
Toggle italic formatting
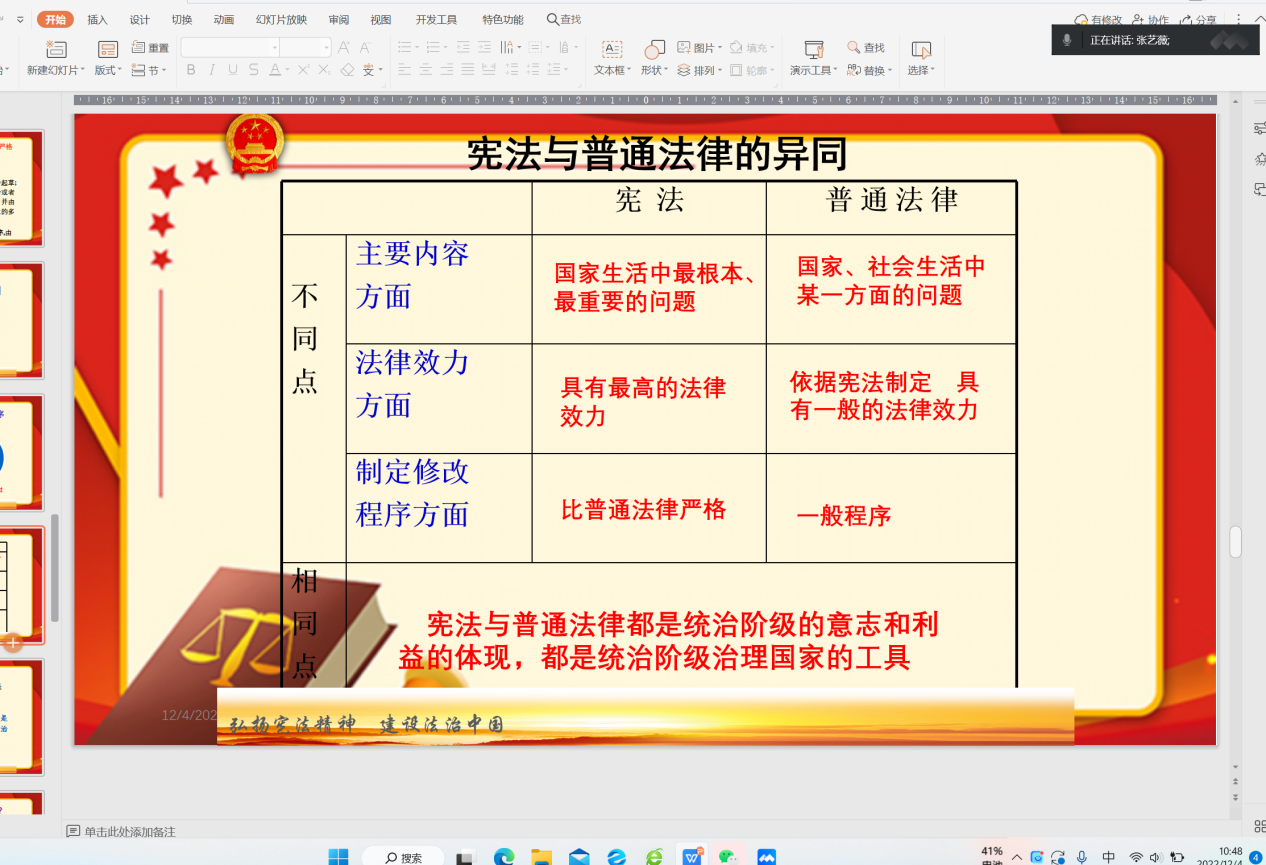pos(211,69)
